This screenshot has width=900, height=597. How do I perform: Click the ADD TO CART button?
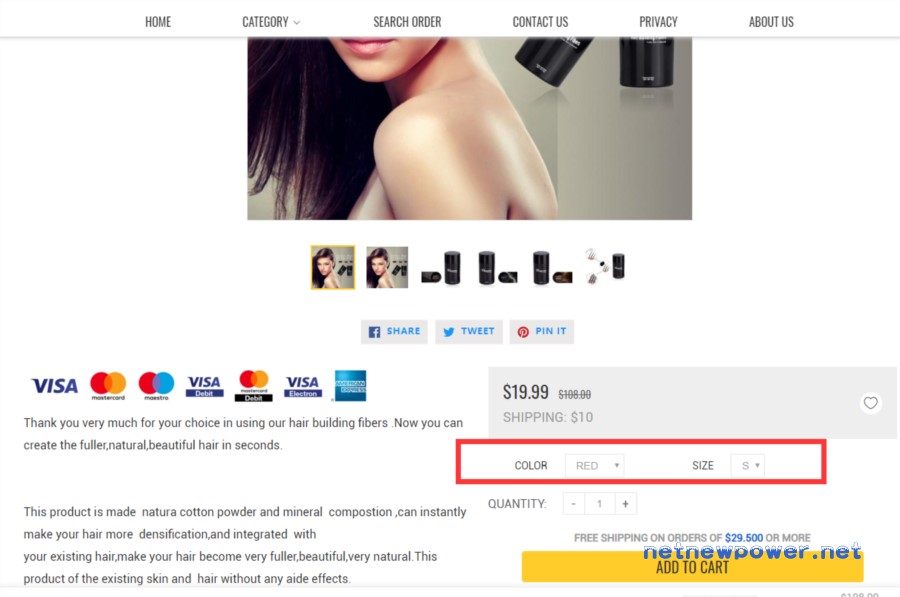tap(692, 567)
